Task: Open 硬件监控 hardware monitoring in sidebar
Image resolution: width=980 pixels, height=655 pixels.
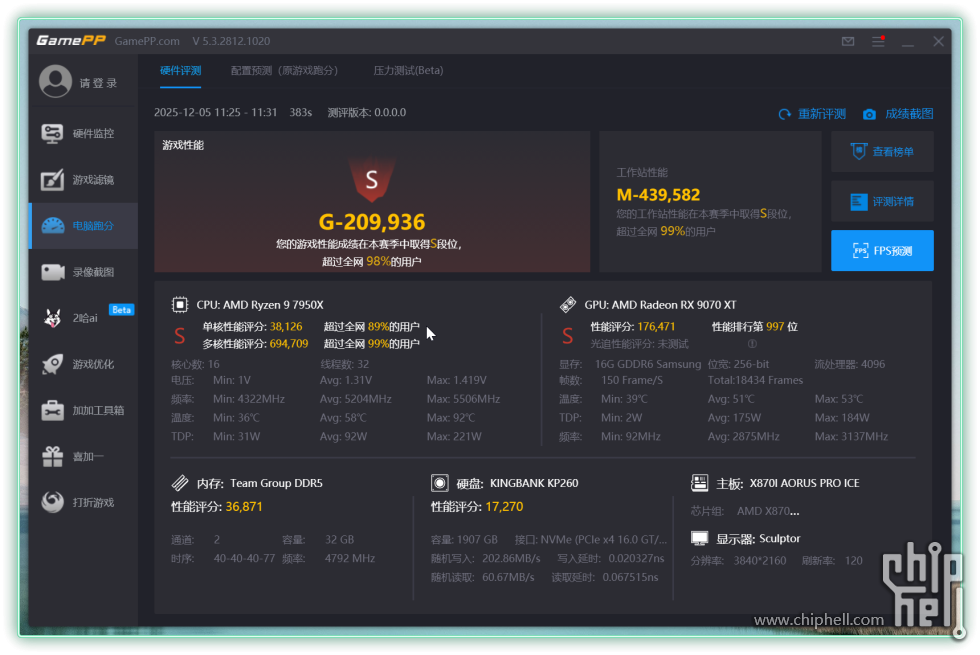Action: click(84, 134)
